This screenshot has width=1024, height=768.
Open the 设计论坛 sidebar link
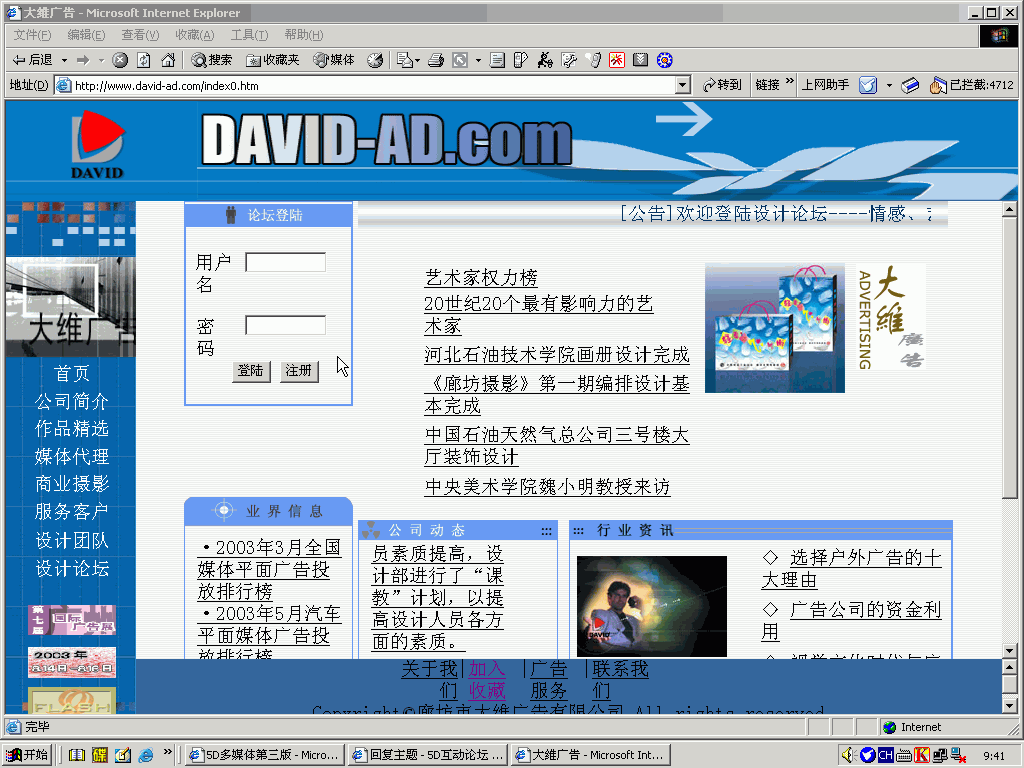[71, 568]
